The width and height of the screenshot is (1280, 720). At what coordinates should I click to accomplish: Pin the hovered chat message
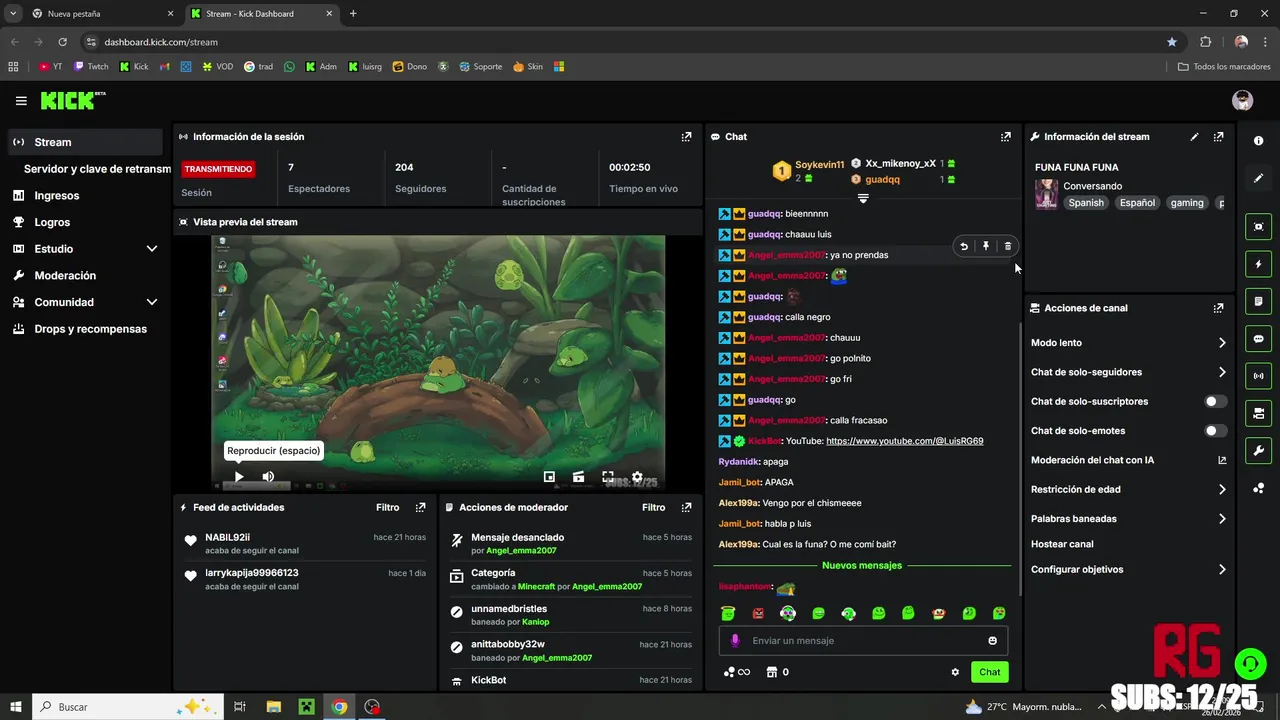point(986,246)
